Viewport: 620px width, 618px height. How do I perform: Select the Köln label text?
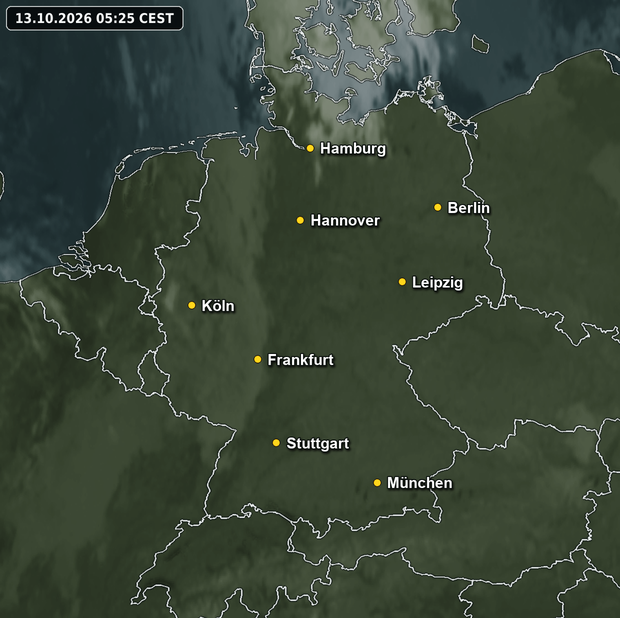[x=218, y=306]
